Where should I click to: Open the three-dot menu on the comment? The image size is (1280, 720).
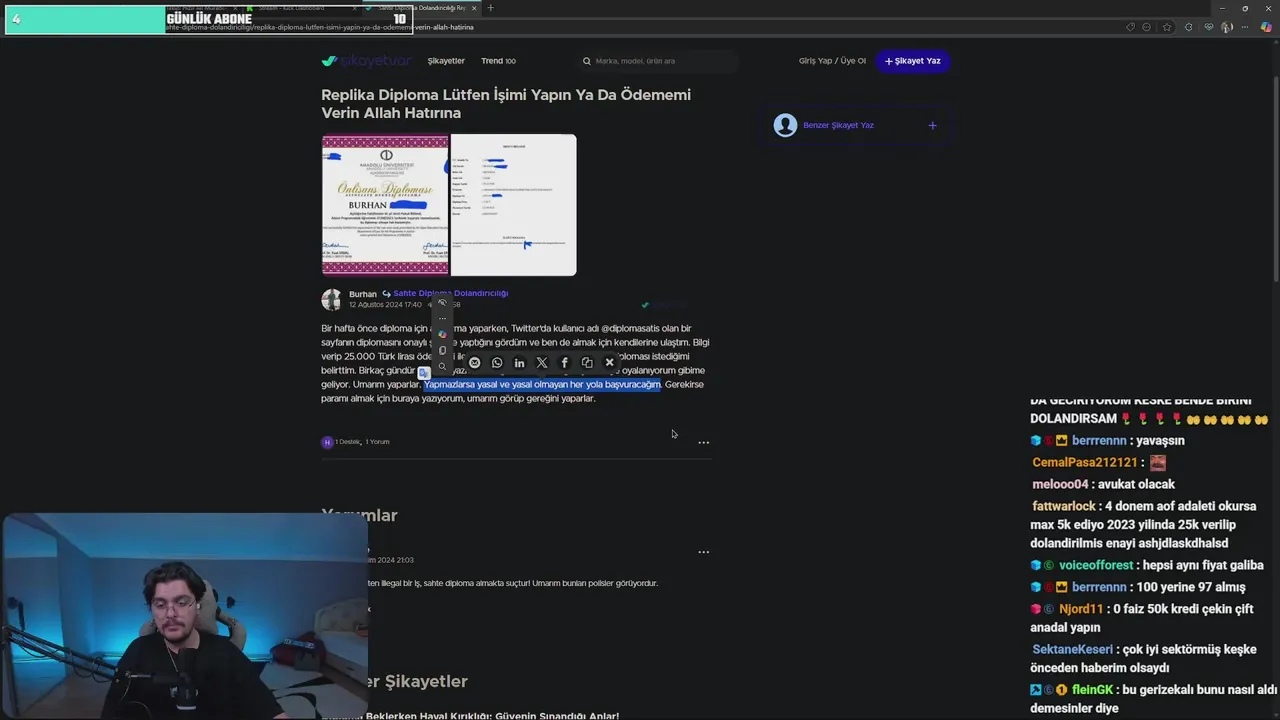(703, 552)
